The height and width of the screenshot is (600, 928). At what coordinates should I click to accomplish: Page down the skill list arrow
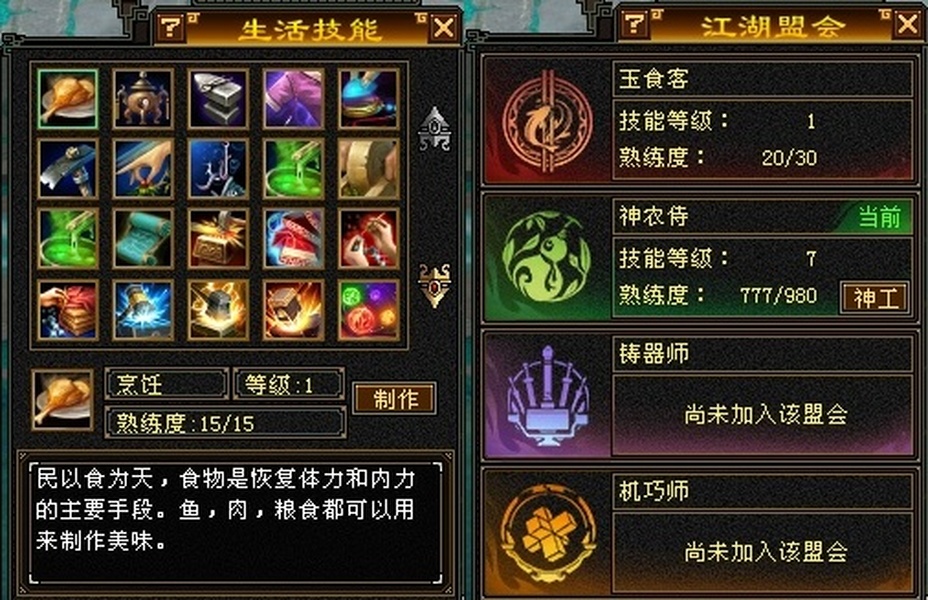click(435, 285)
